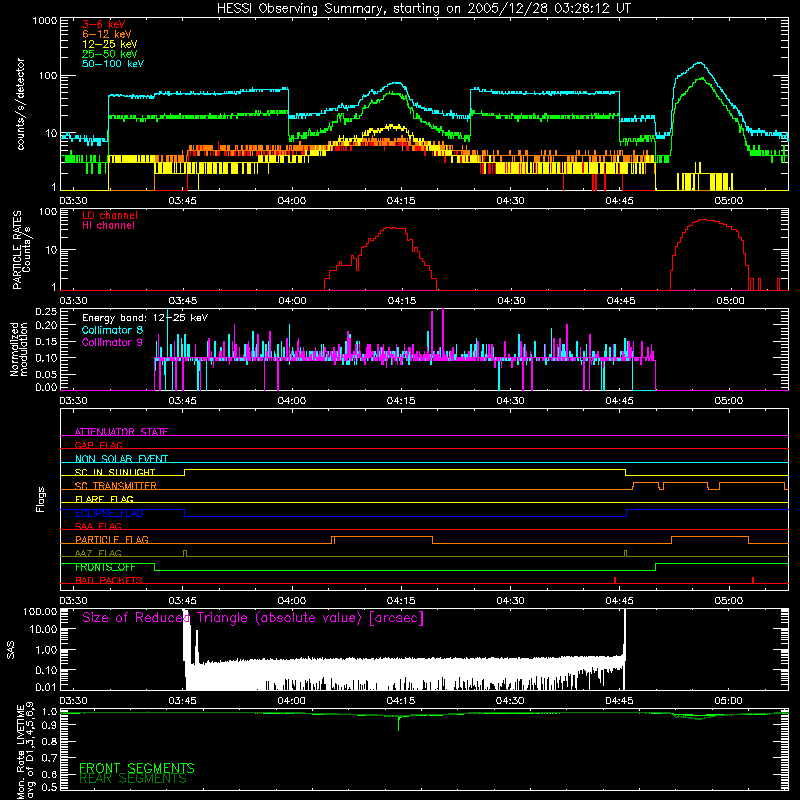Select the GAP FLAG label
800x800 pixels.
[x=98, y=445]
